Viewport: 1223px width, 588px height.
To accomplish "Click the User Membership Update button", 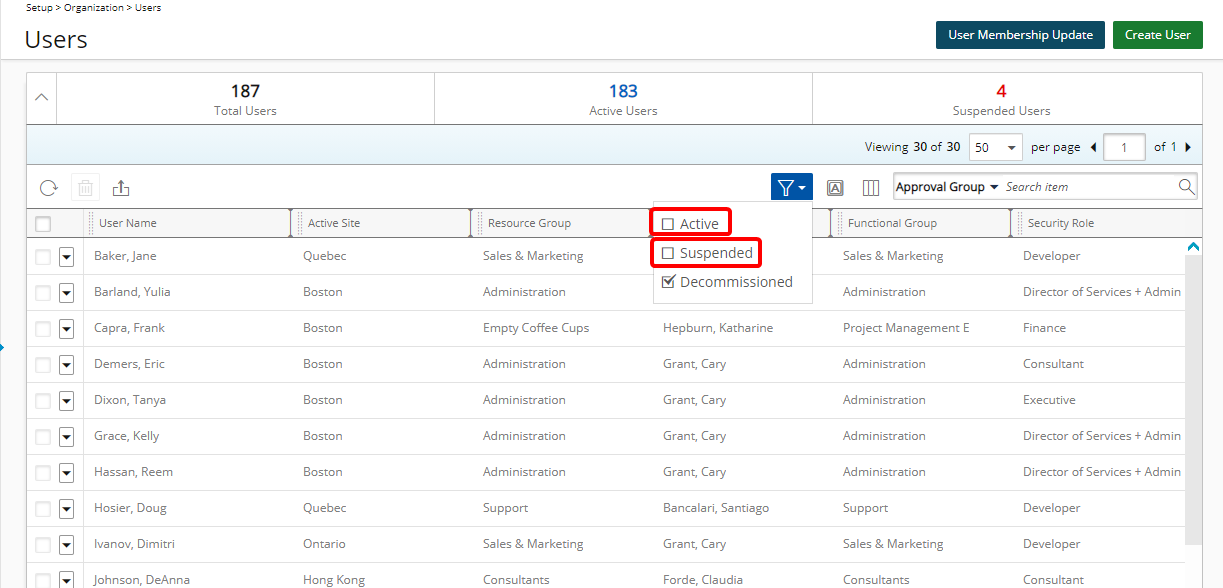I will pos(1020,35).
